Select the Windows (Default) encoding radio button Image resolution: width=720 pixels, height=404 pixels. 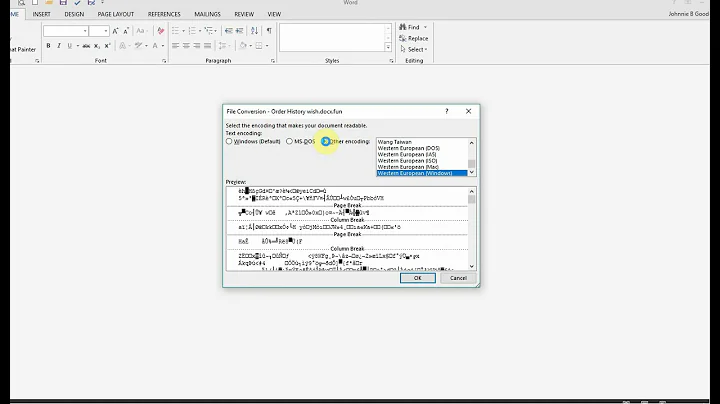pyautogui.click(x=229, y=141)
